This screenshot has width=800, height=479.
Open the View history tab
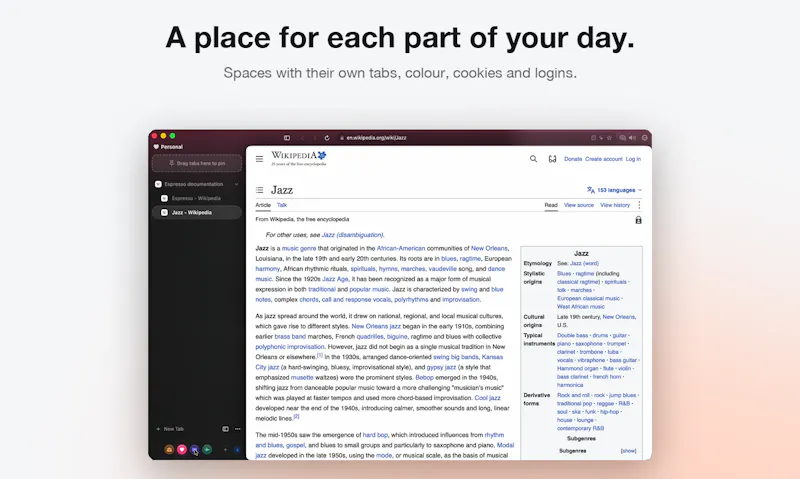[615, 205]
